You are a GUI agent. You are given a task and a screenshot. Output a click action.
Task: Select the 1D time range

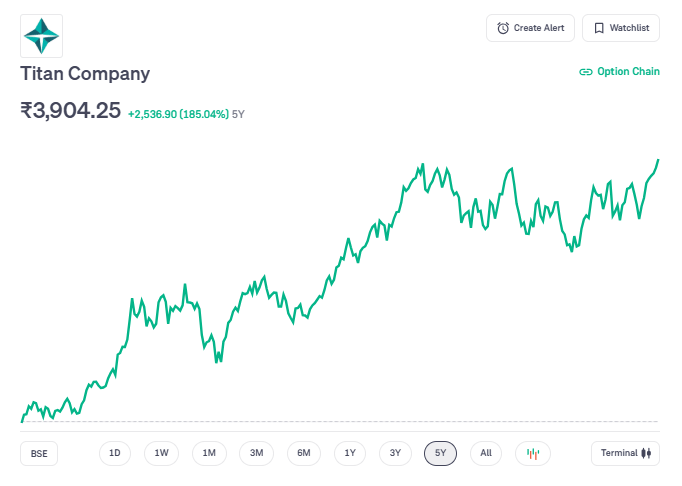coord(115,453)
